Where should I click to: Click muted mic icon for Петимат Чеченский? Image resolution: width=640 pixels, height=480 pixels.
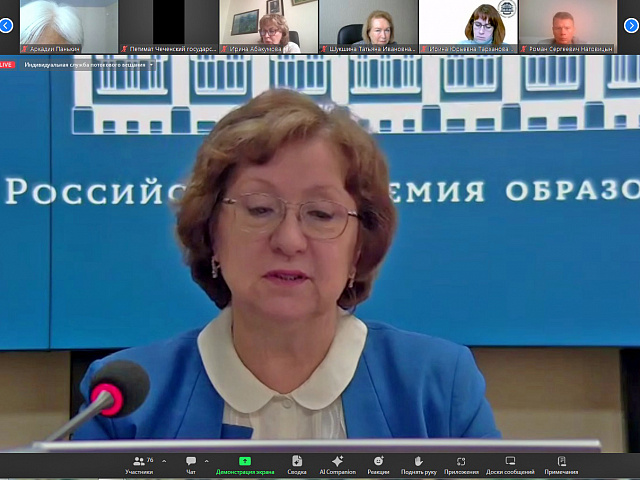tap(124, 49)
